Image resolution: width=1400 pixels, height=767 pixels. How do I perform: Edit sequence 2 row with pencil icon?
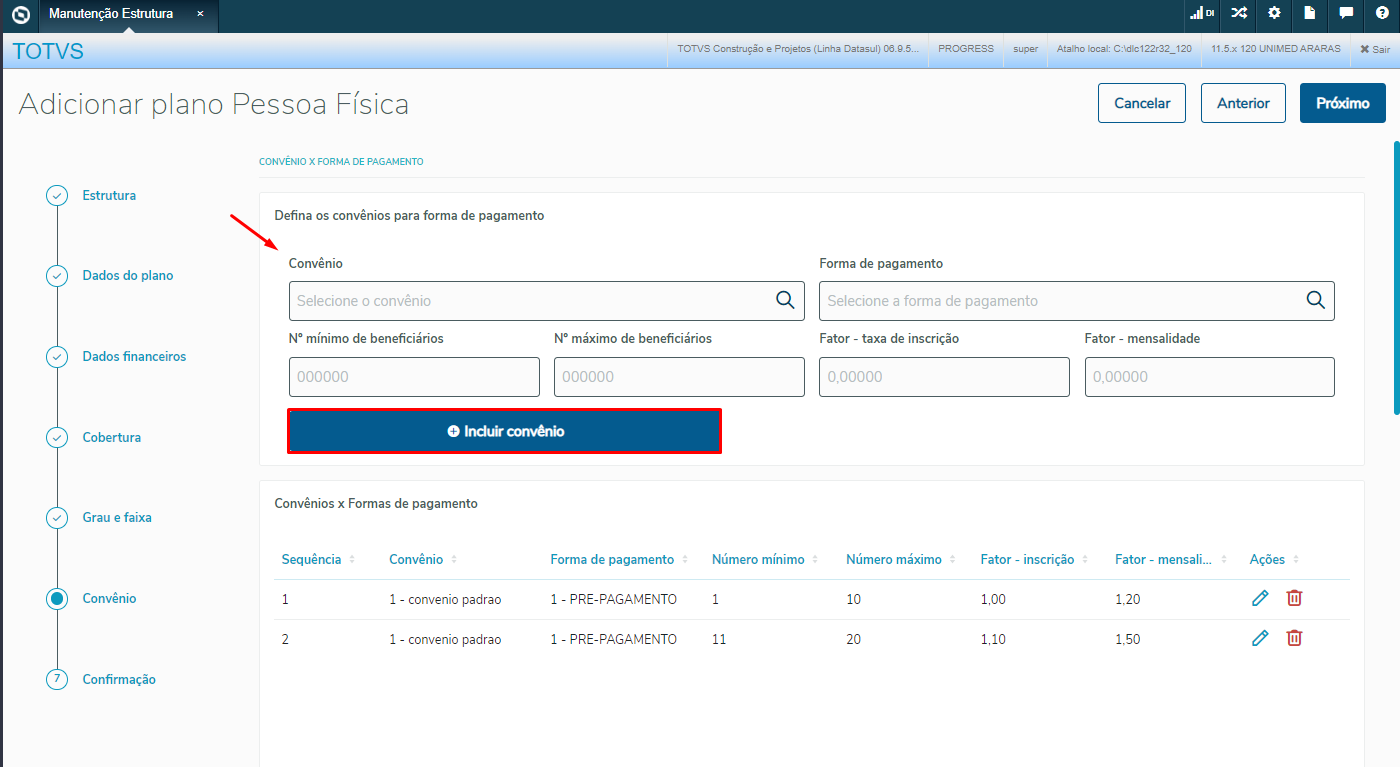coord(1260,638)
